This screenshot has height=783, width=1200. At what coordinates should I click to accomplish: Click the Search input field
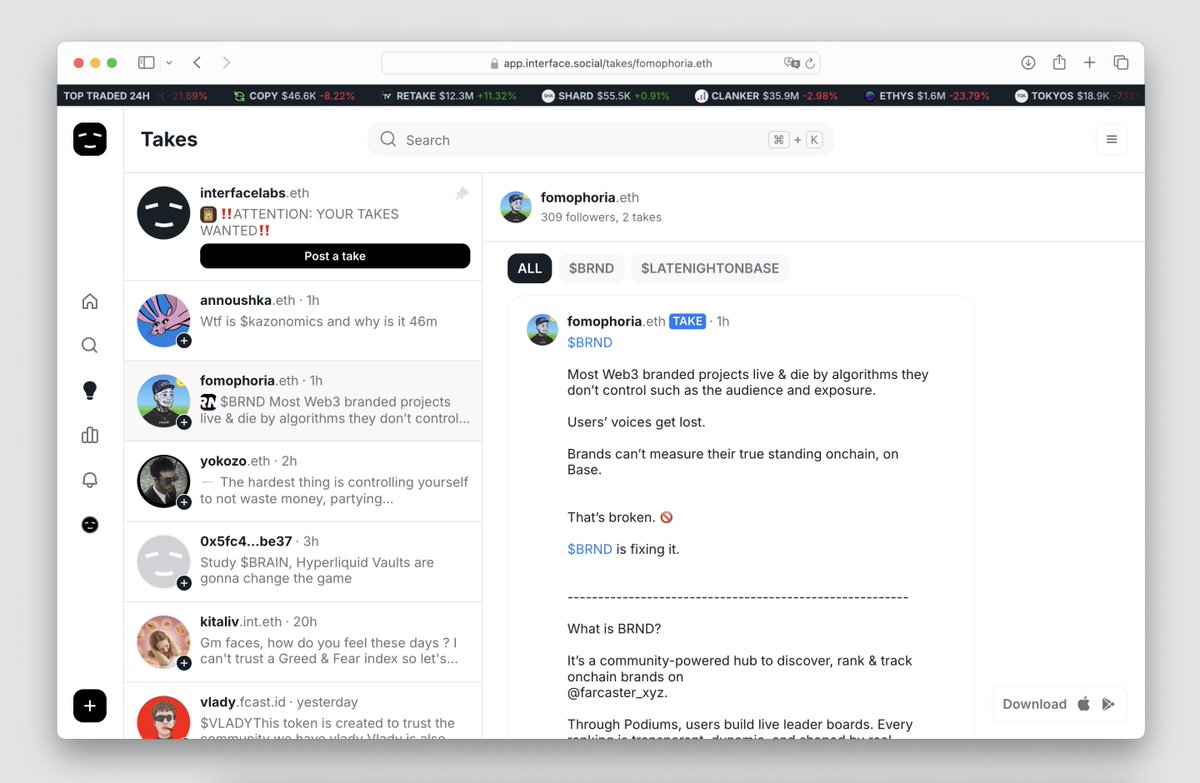600,140
